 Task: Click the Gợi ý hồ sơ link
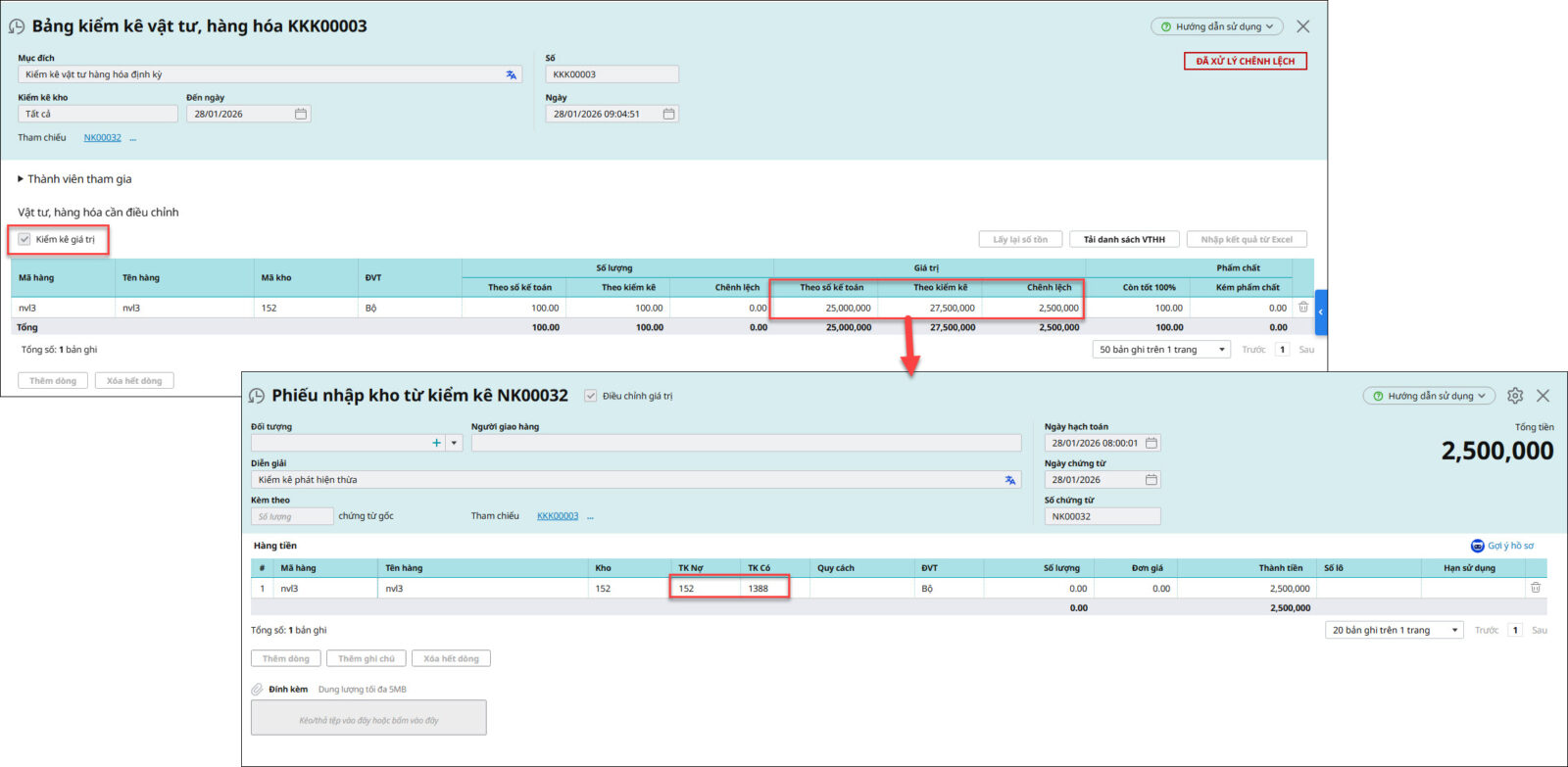click(1502, 546)
